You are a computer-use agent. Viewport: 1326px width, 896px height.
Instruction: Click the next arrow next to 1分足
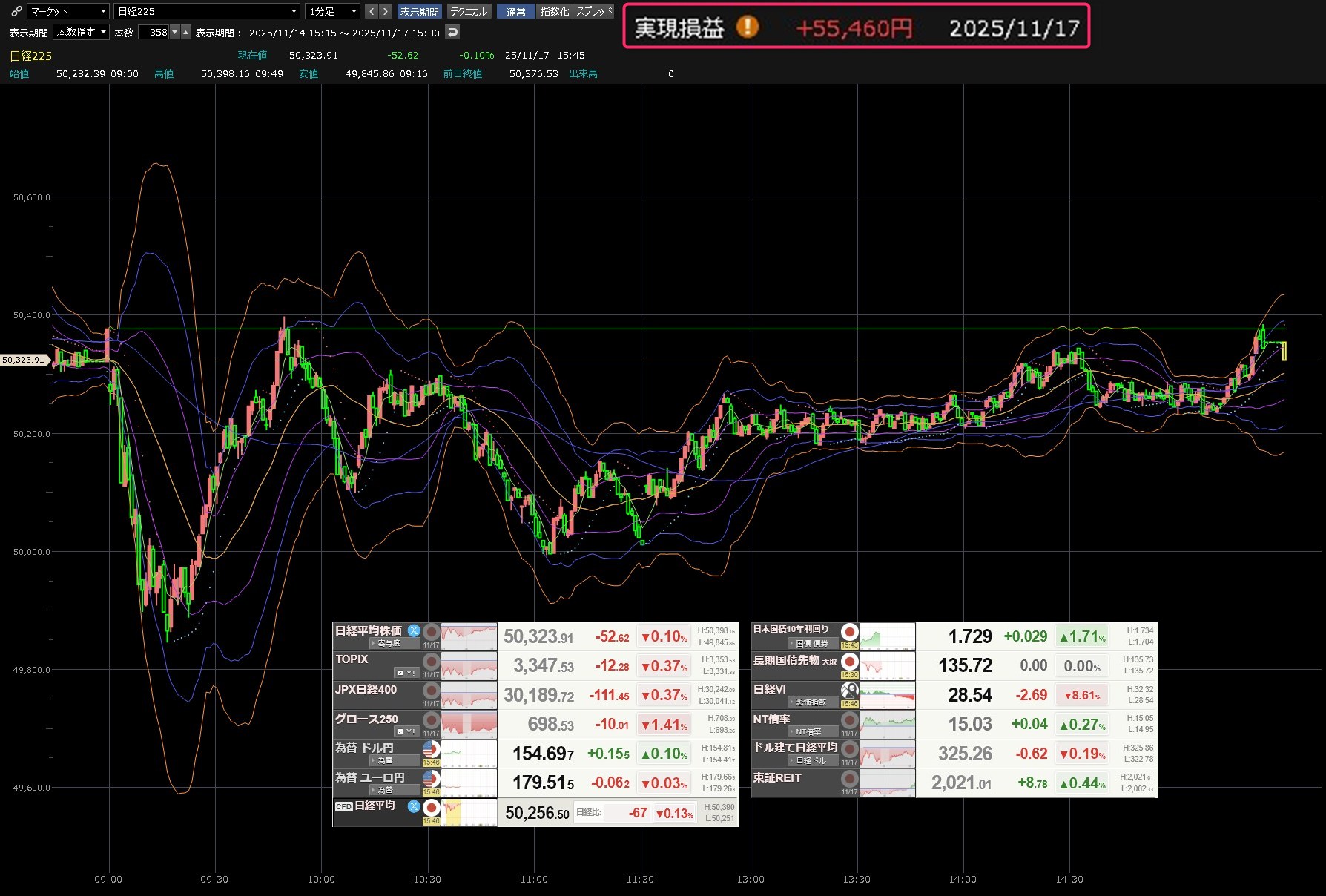(385, 11)
